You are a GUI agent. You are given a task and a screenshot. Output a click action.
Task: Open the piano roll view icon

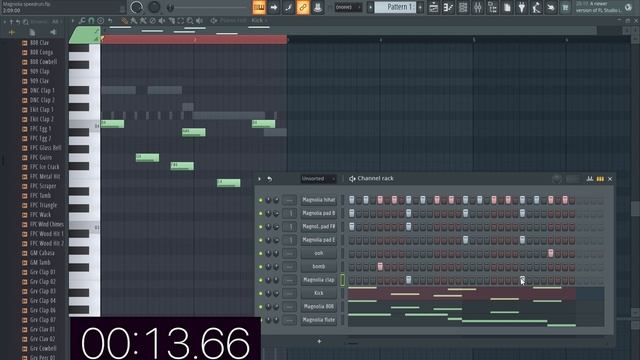448,7
